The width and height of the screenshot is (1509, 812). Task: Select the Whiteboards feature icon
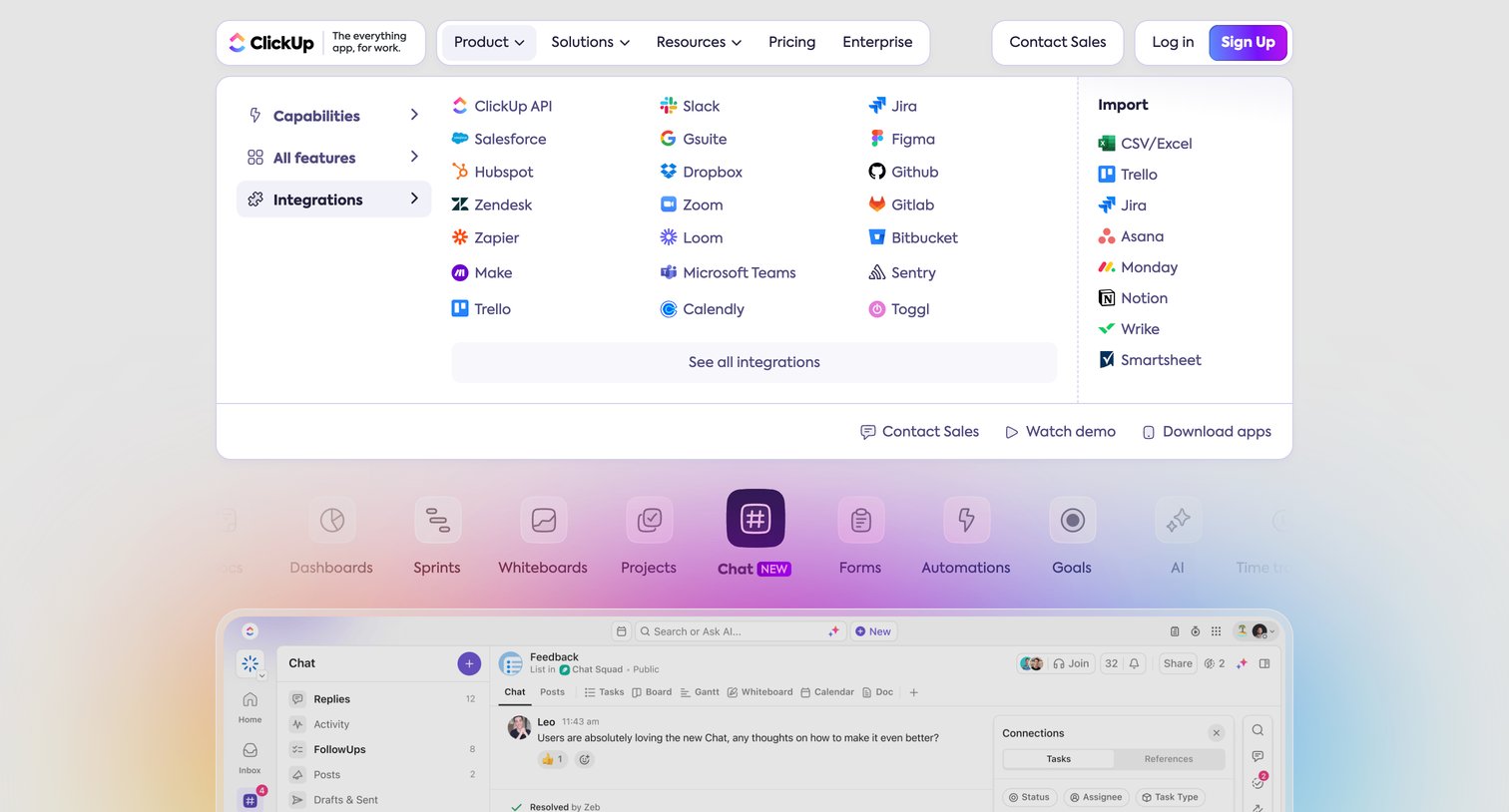tap(544, 520)
